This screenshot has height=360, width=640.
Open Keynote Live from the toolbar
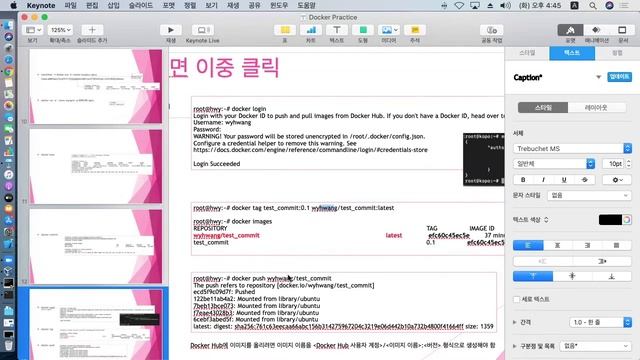[202, 30]
